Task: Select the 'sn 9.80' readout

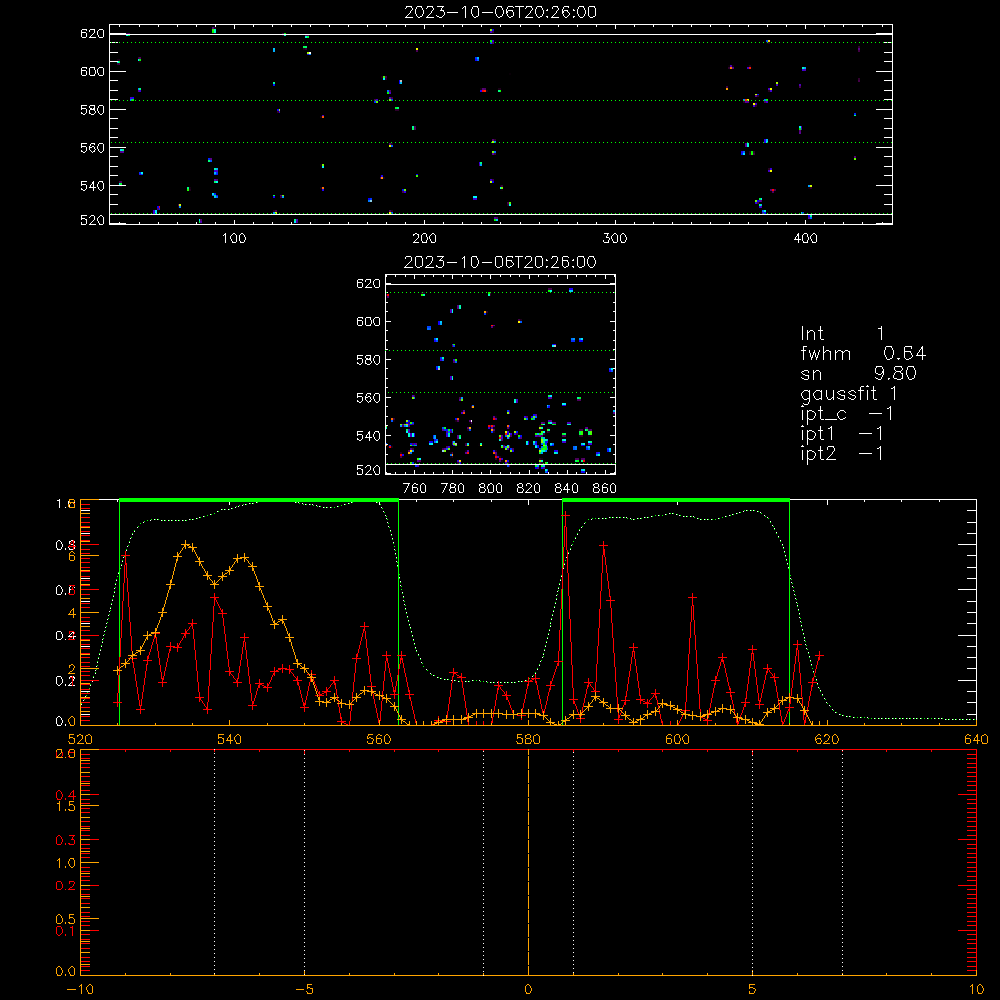Action: click(x=858, y=373)
